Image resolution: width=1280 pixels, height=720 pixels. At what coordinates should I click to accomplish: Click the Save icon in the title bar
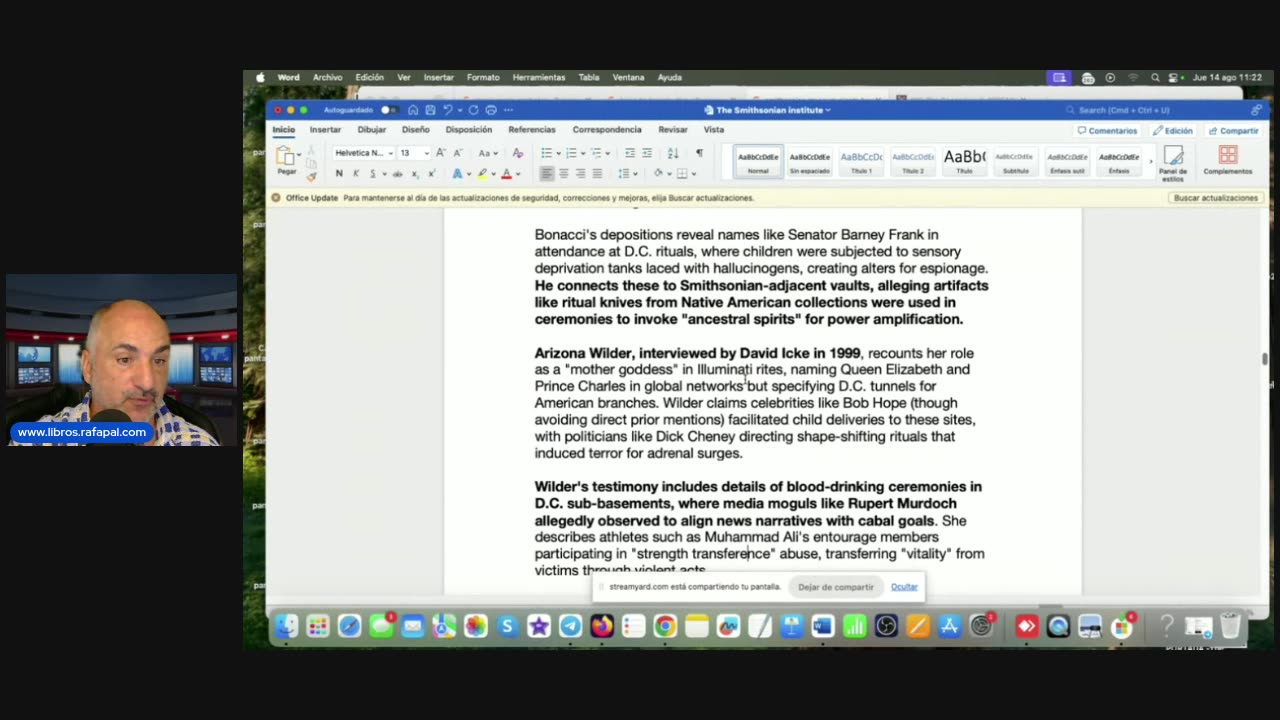[x=430, y=110]
